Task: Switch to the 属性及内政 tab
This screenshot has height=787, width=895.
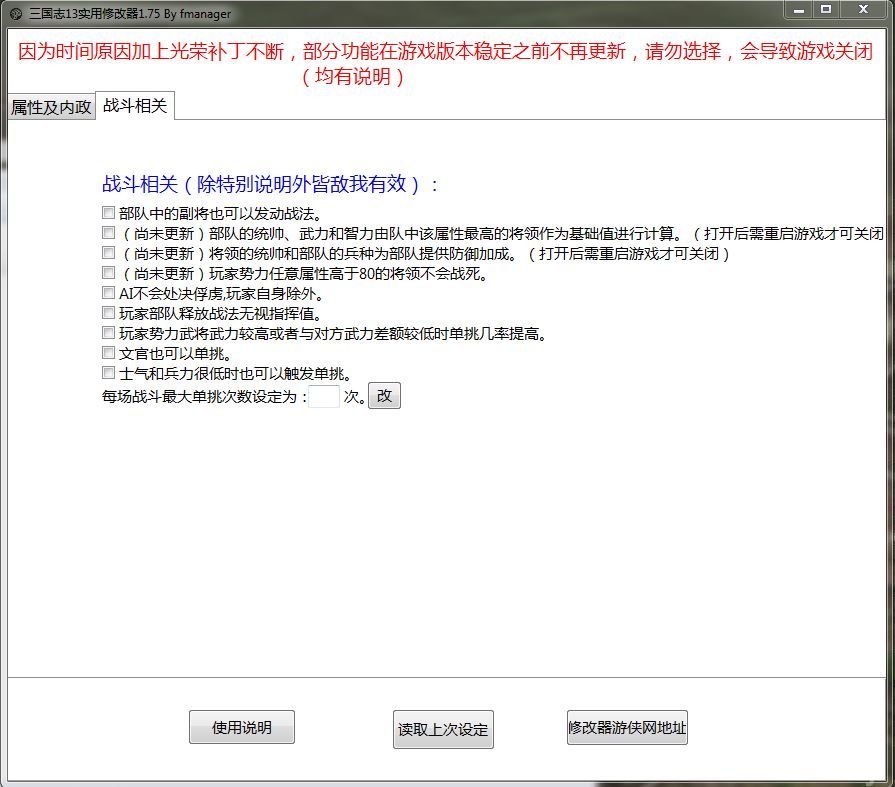Action: 51,107
